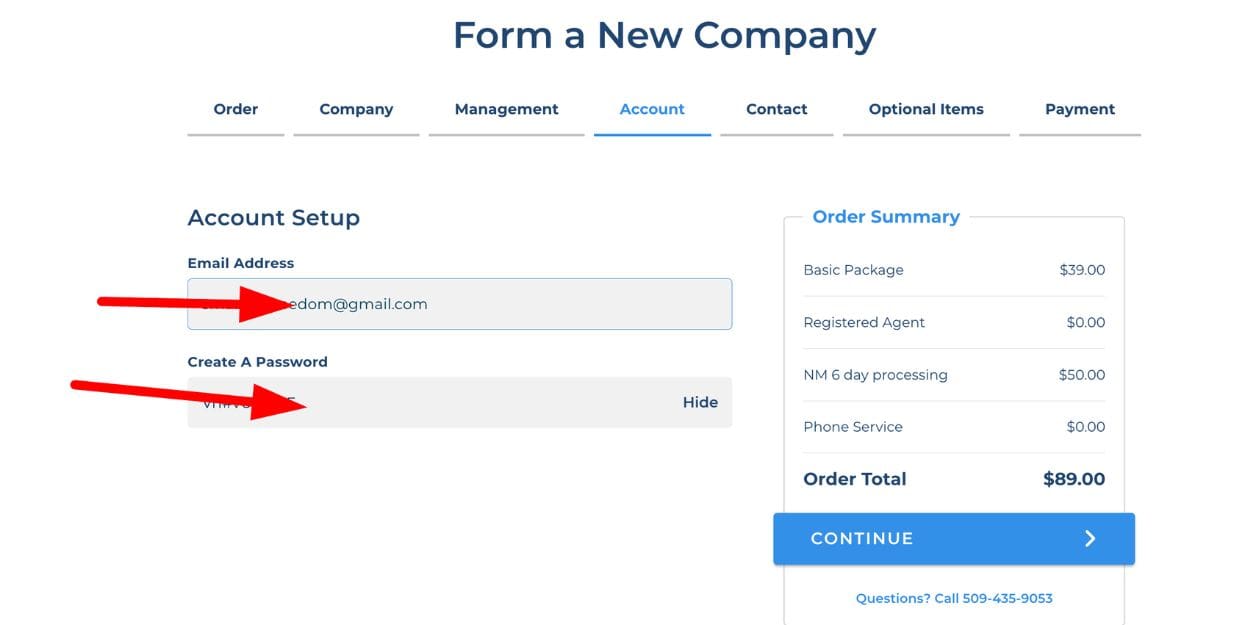The width and height of the screenshot is (1250, 625).
Task: Click the Email Address field label
Action: click(241, 263)
